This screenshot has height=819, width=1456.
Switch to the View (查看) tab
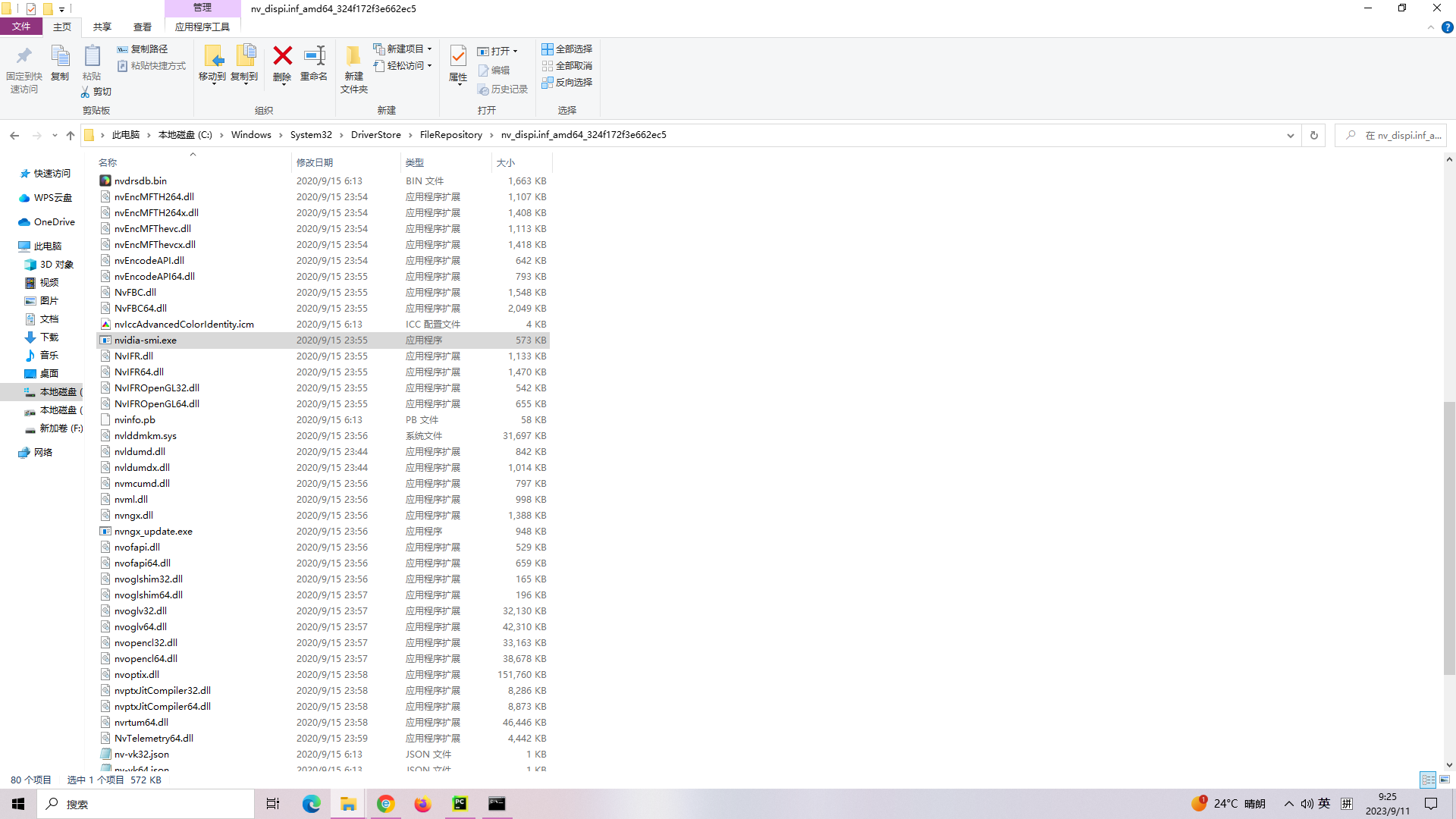(142, 27)
